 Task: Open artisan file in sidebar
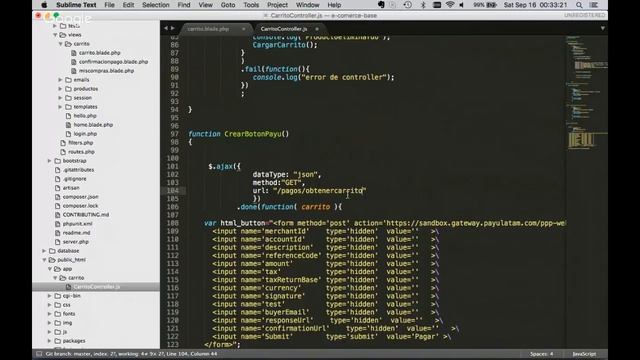[x=71, y=188]
